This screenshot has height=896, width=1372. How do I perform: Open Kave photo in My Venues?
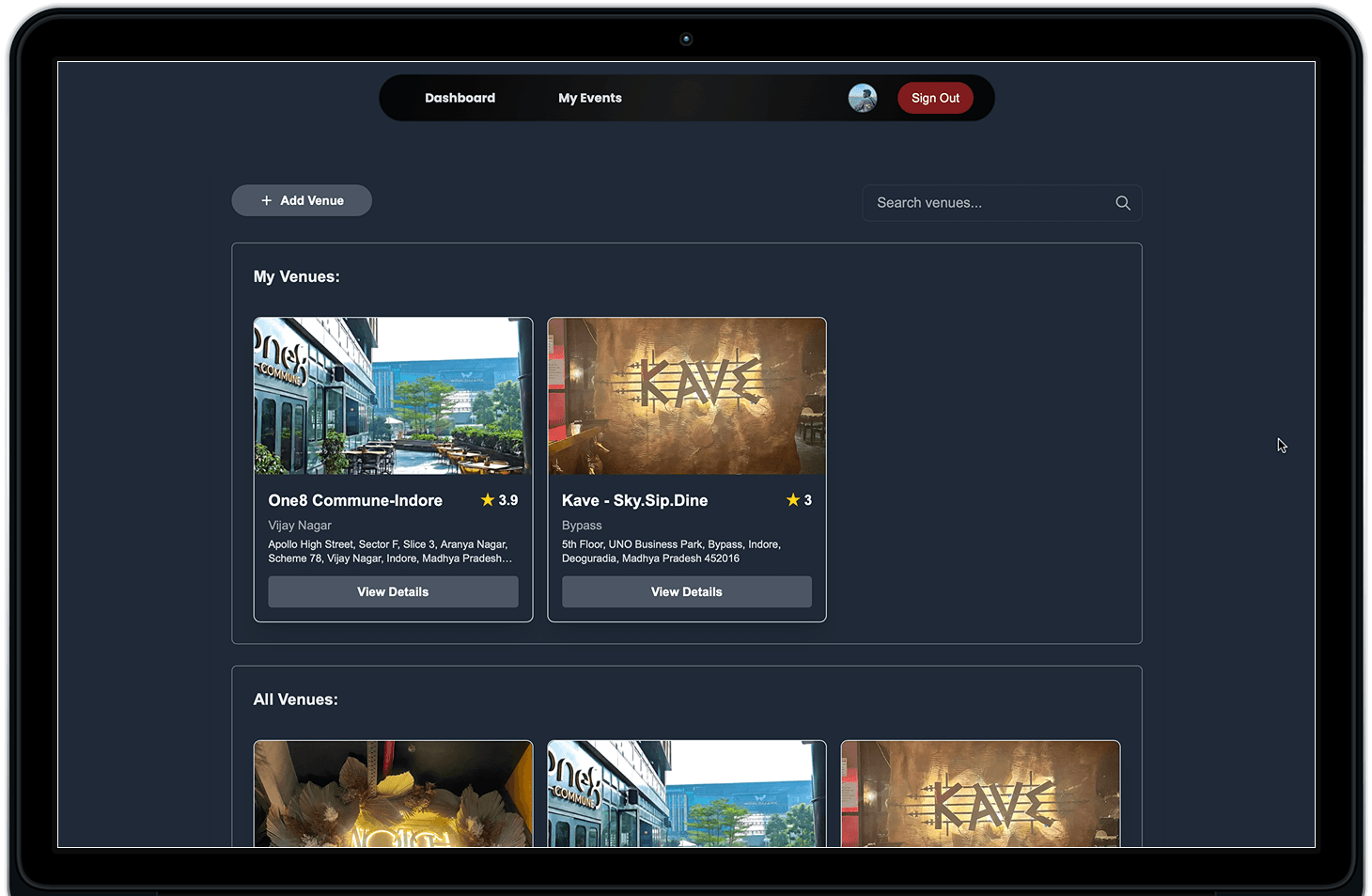pos(687,396)
